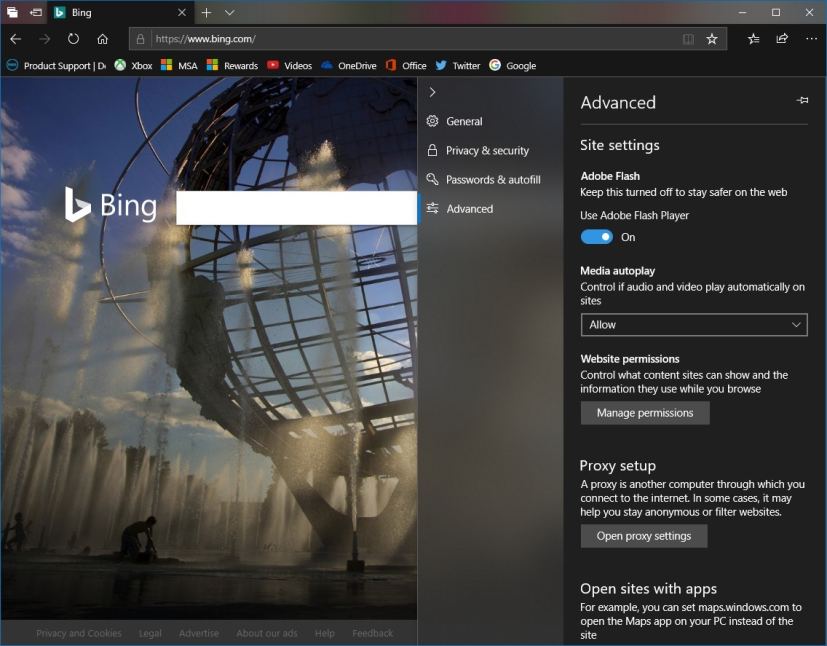Screen dimensions: 827x646
Task: Open the Media autoplay dropdown
Action: [693, 324]
